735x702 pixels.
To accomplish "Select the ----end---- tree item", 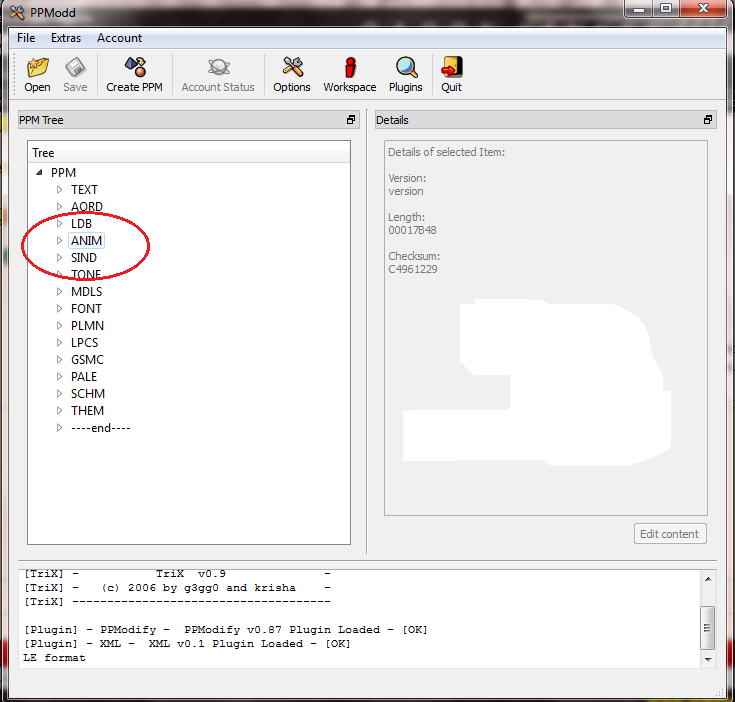I will click(x=101, y=427).
